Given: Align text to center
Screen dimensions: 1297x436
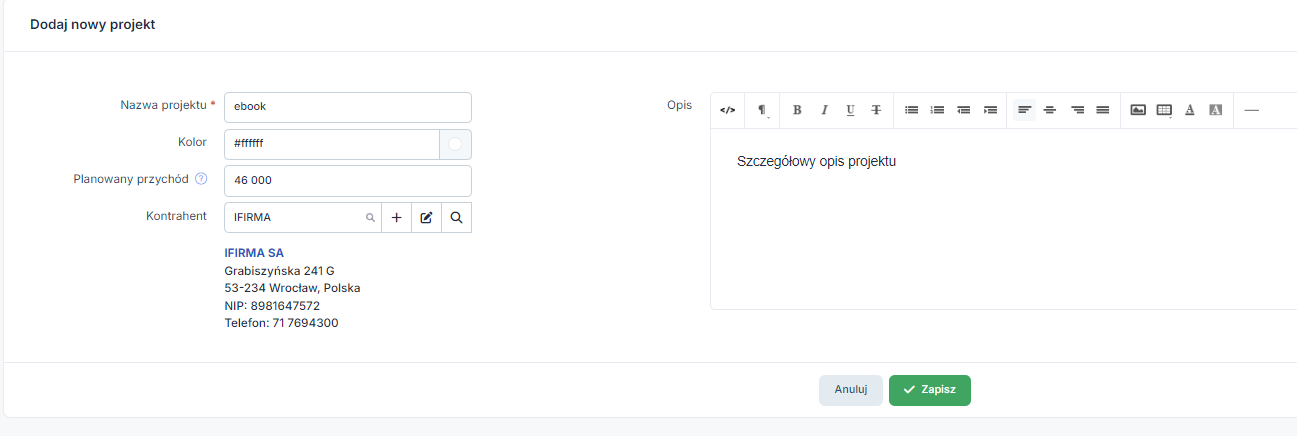Looking at the screenshot, I should tap(1050, 110).
